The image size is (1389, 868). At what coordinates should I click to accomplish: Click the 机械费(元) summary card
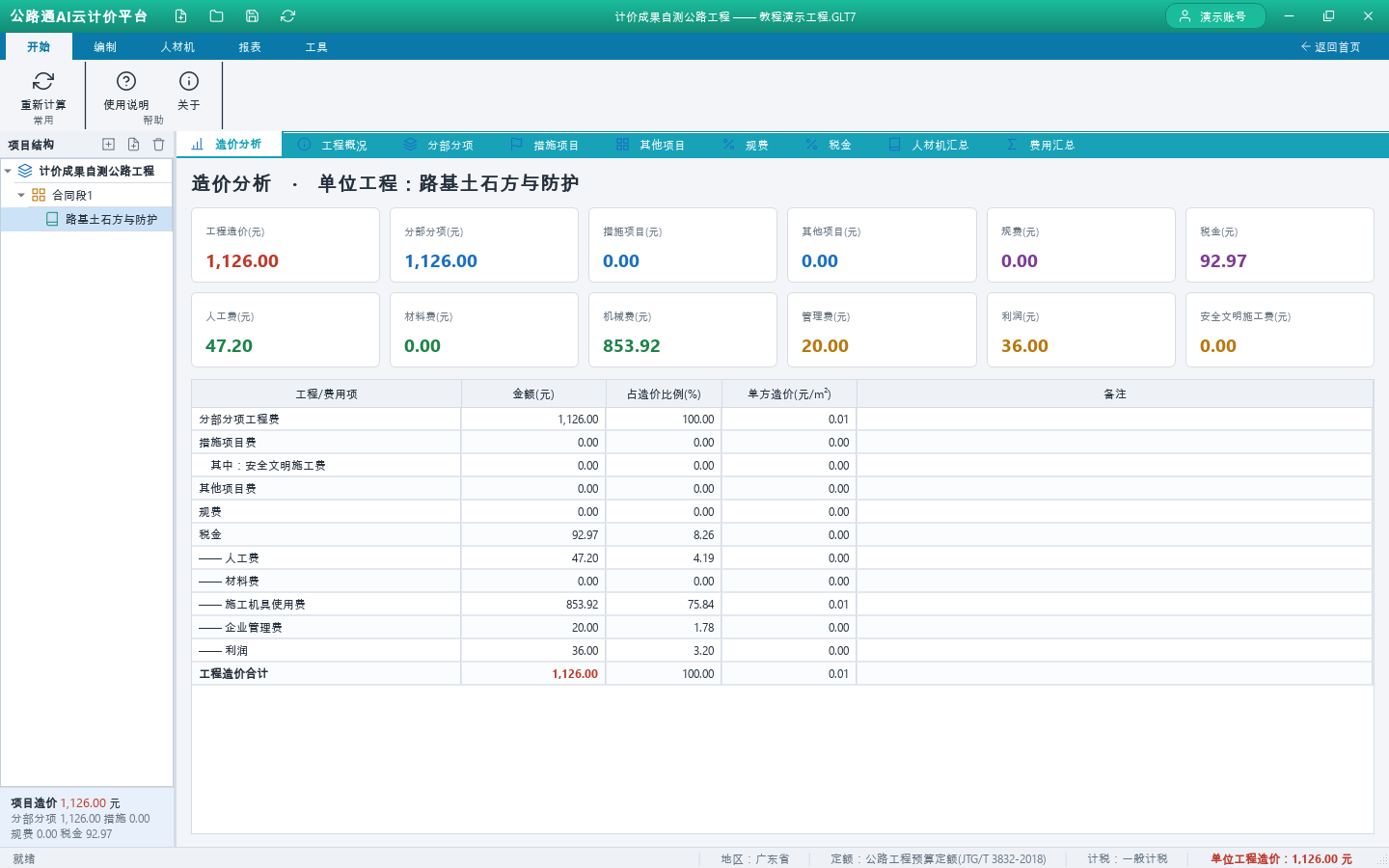point(683,330)
